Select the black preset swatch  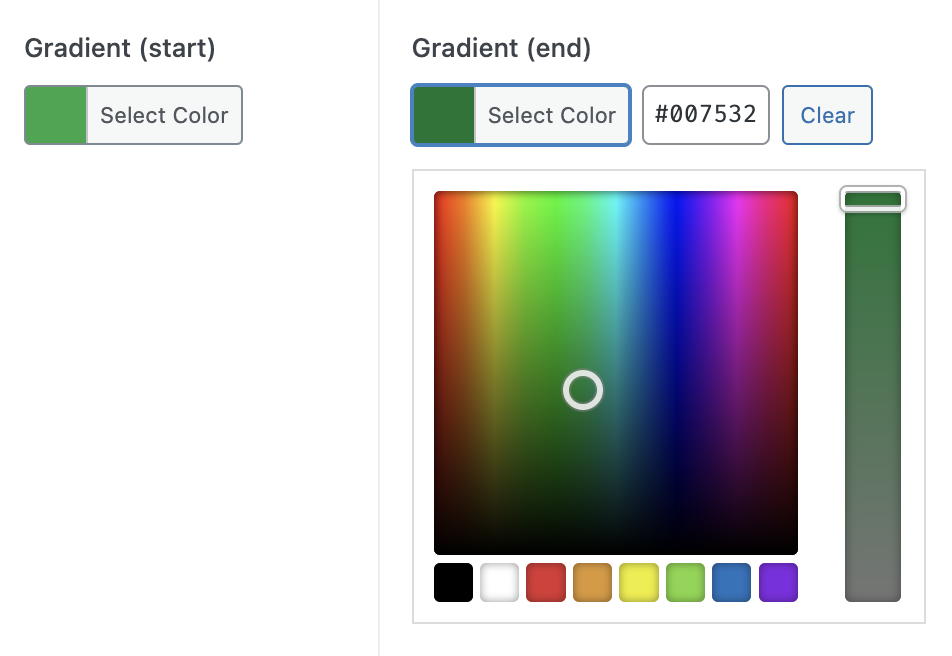pos(453,582)
